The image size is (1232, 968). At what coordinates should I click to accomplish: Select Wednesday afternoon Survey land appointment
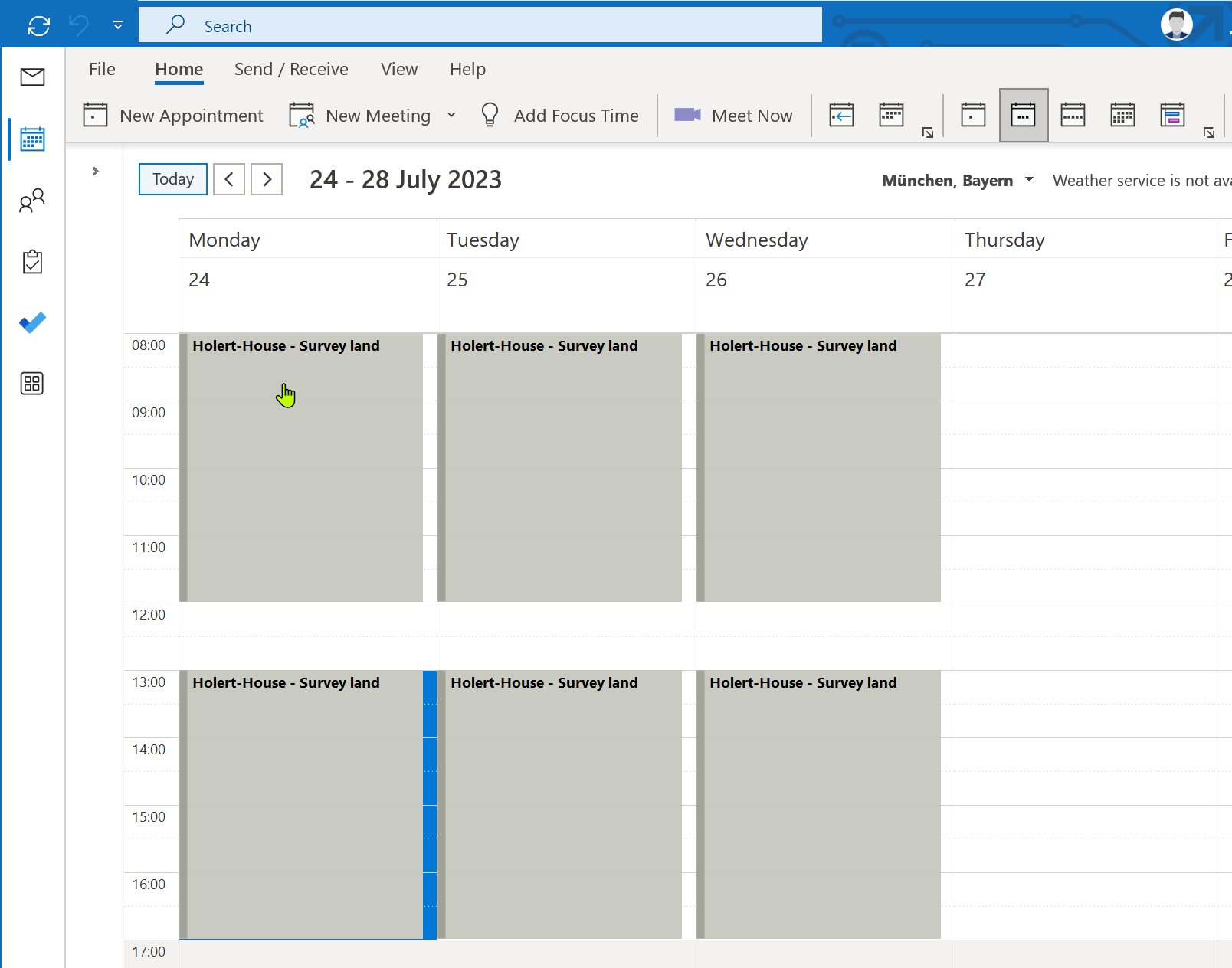pos(819,805)
